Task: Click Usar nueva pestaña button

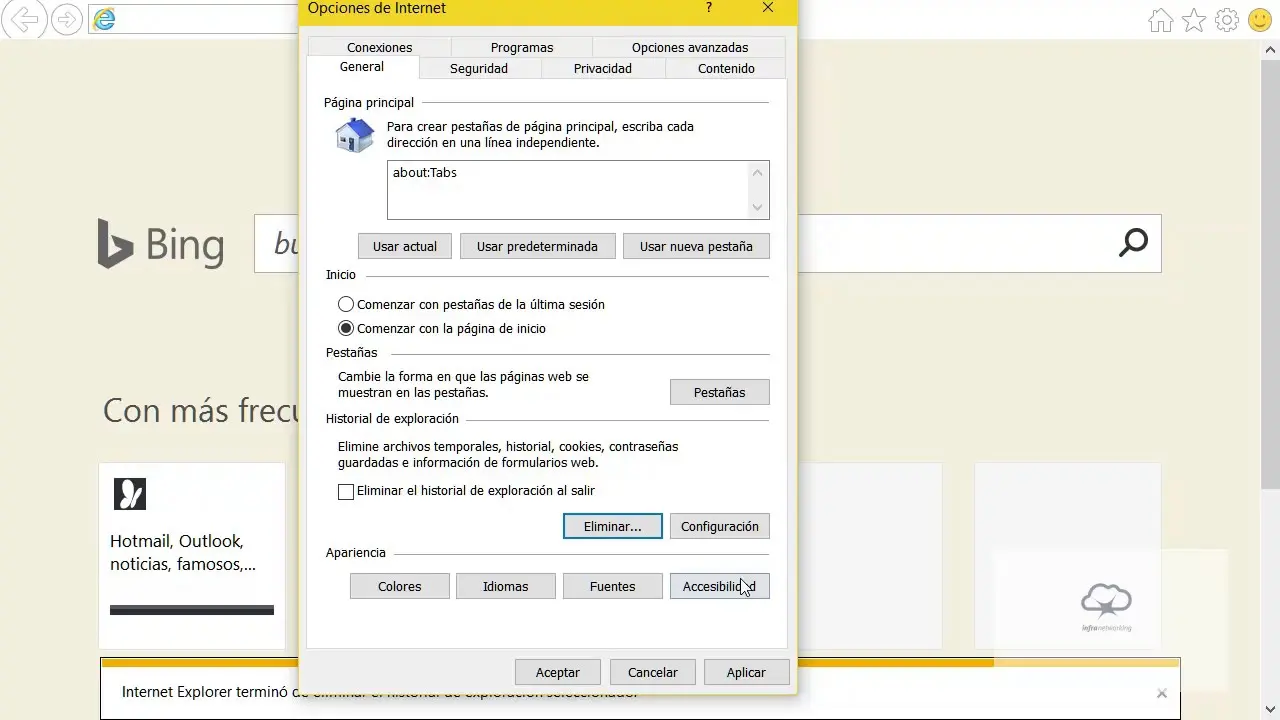Action: [696, 246]
